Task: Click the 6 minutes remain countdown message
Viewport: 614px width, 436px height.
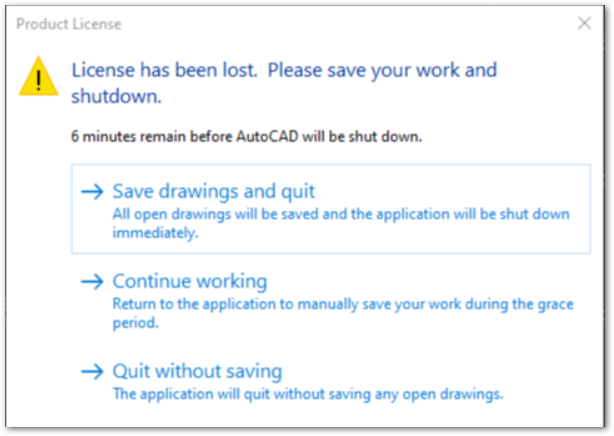Action: point(246,136)
